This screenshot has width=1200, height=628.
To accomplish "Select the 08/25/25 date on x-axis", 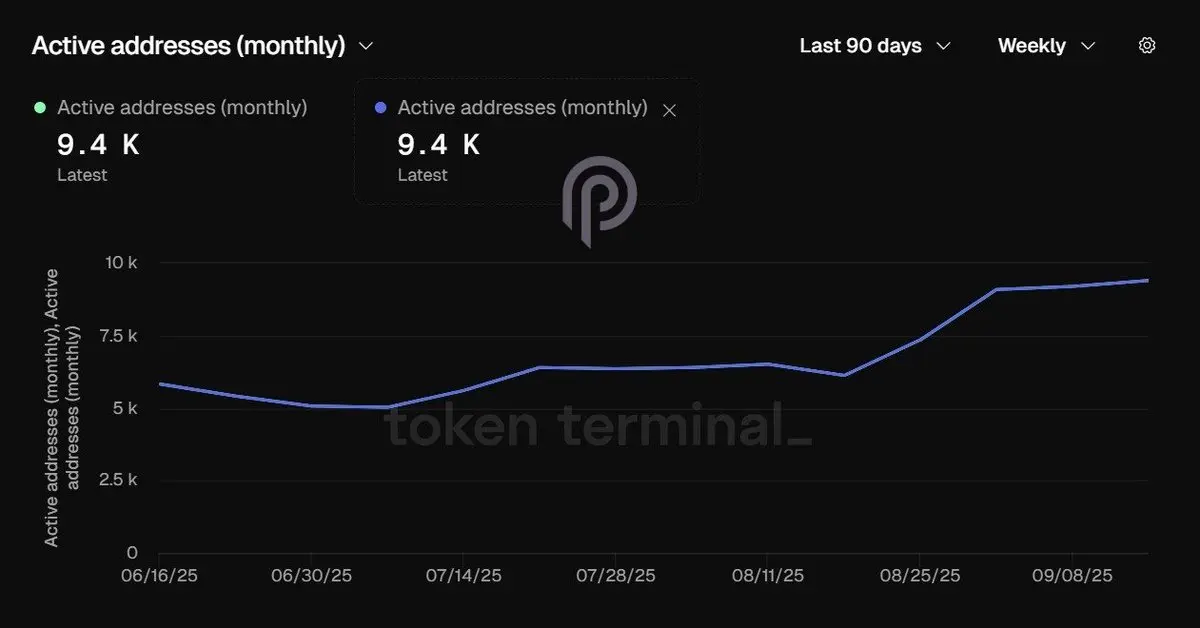I will pyautogui.click(x=920, y=577).
